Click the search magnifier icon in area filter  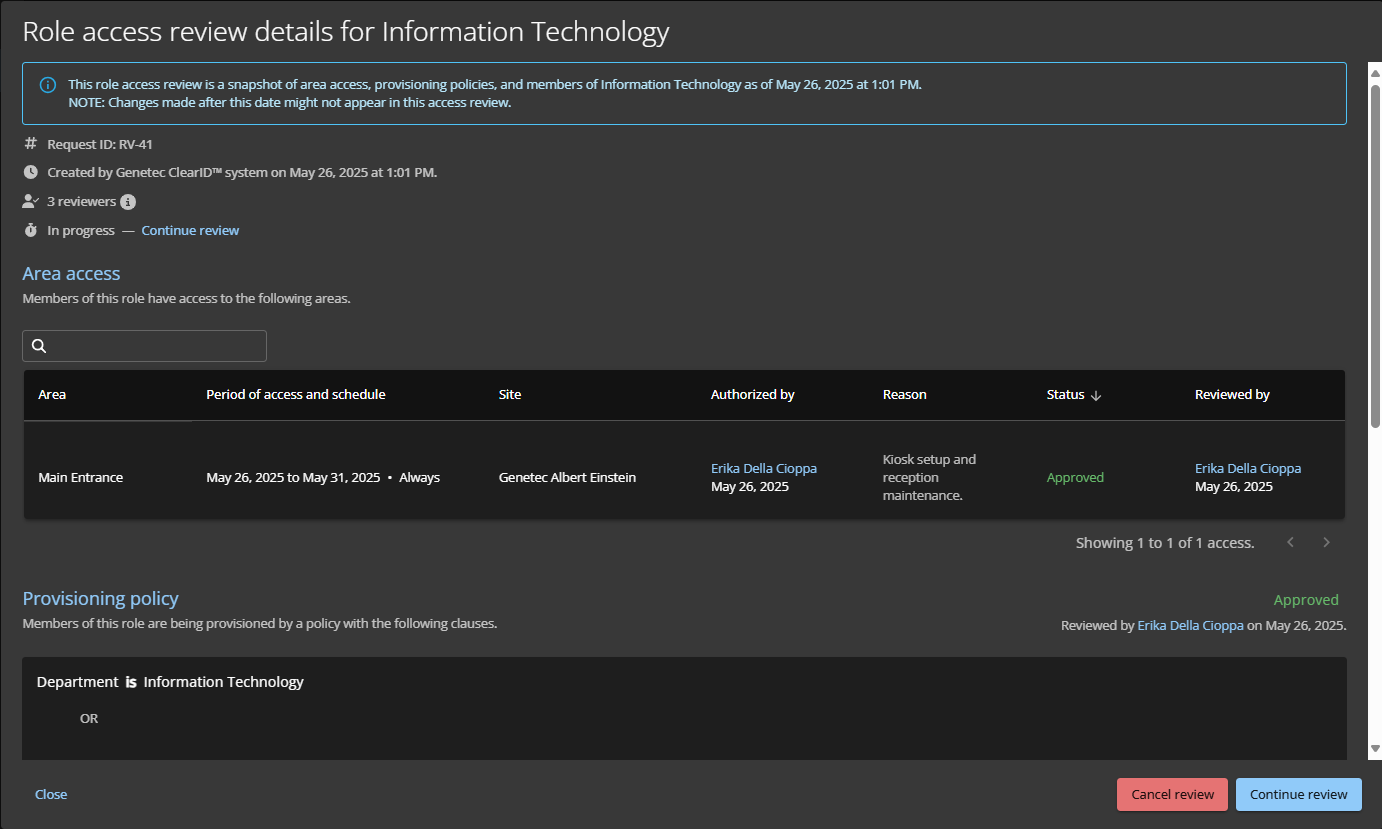(x=39, y=346)
